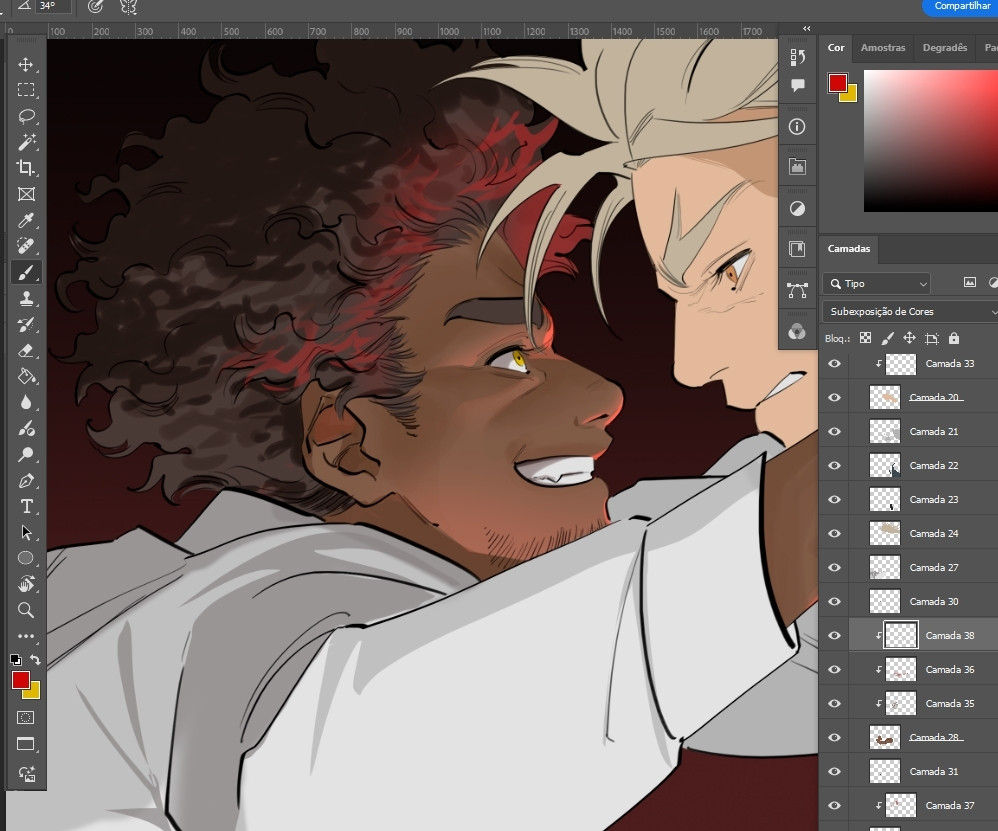Lock layer position

[x=910, y=338]
